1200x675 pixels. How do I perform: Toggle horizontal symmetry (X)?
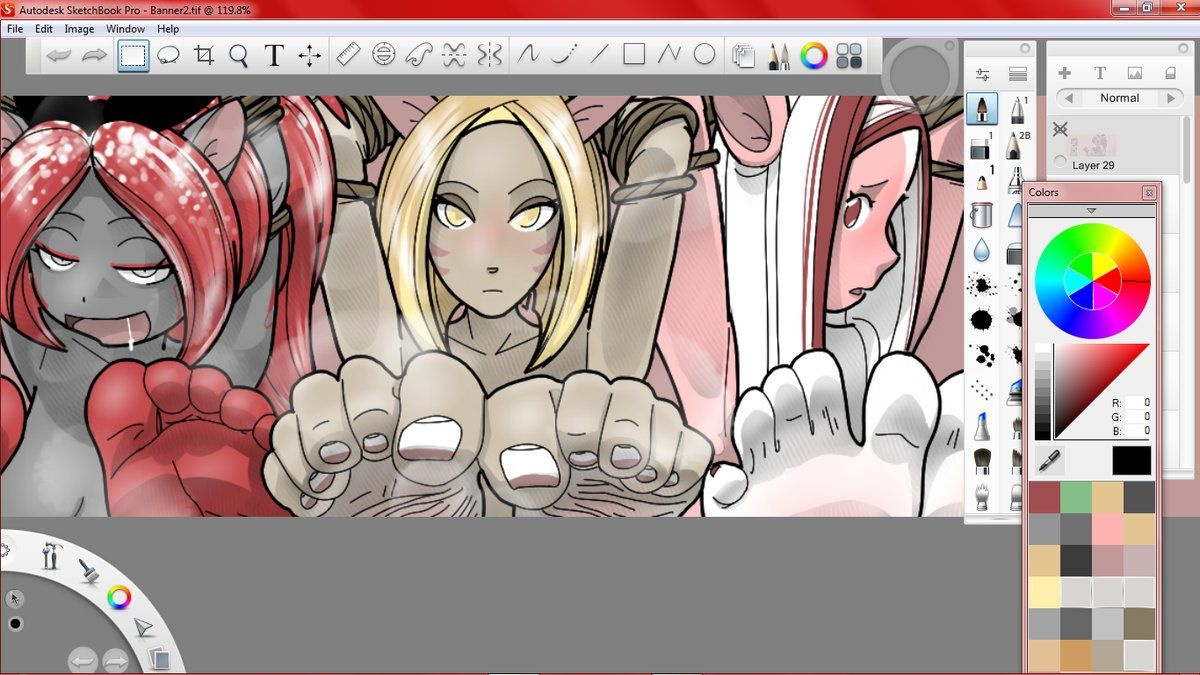(x=454, y=54)
